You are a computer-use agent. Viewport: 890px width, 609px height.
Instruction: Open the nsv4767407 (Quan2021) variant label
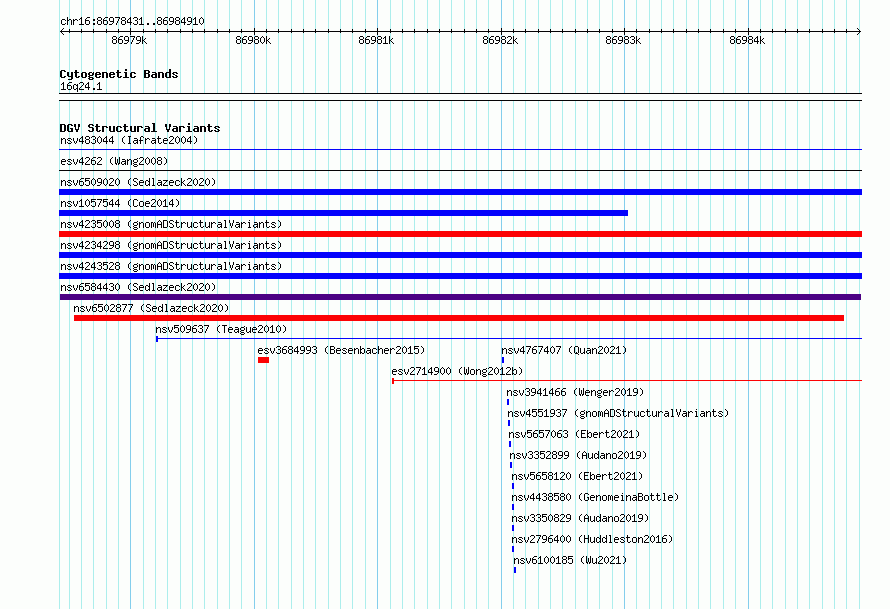tap(564, 350)
